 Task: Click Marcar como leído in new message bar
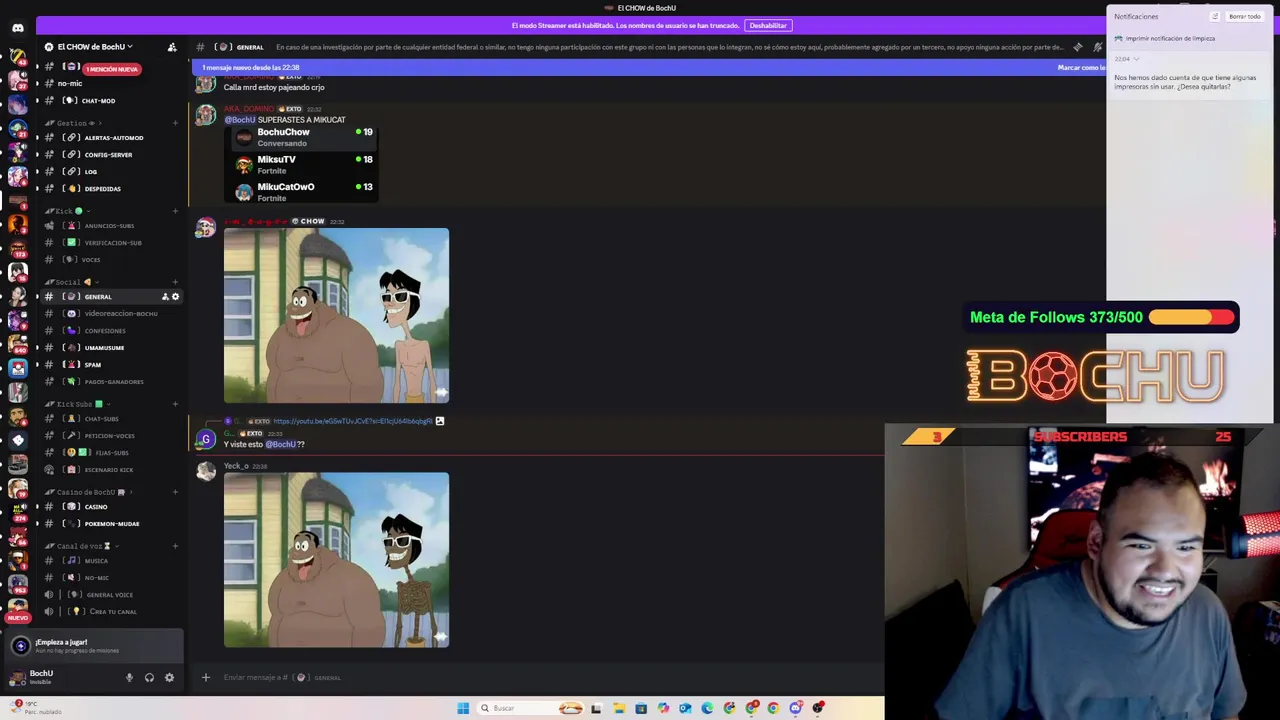coord(1082,68)
